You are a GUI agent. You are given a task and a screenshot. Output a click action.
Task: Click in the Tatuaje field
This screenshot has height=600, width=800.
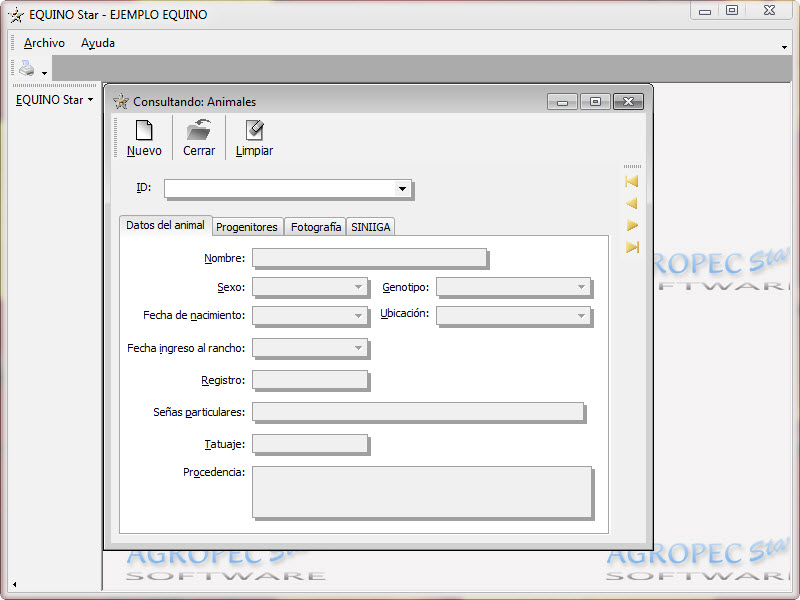[x=310, y=444]
